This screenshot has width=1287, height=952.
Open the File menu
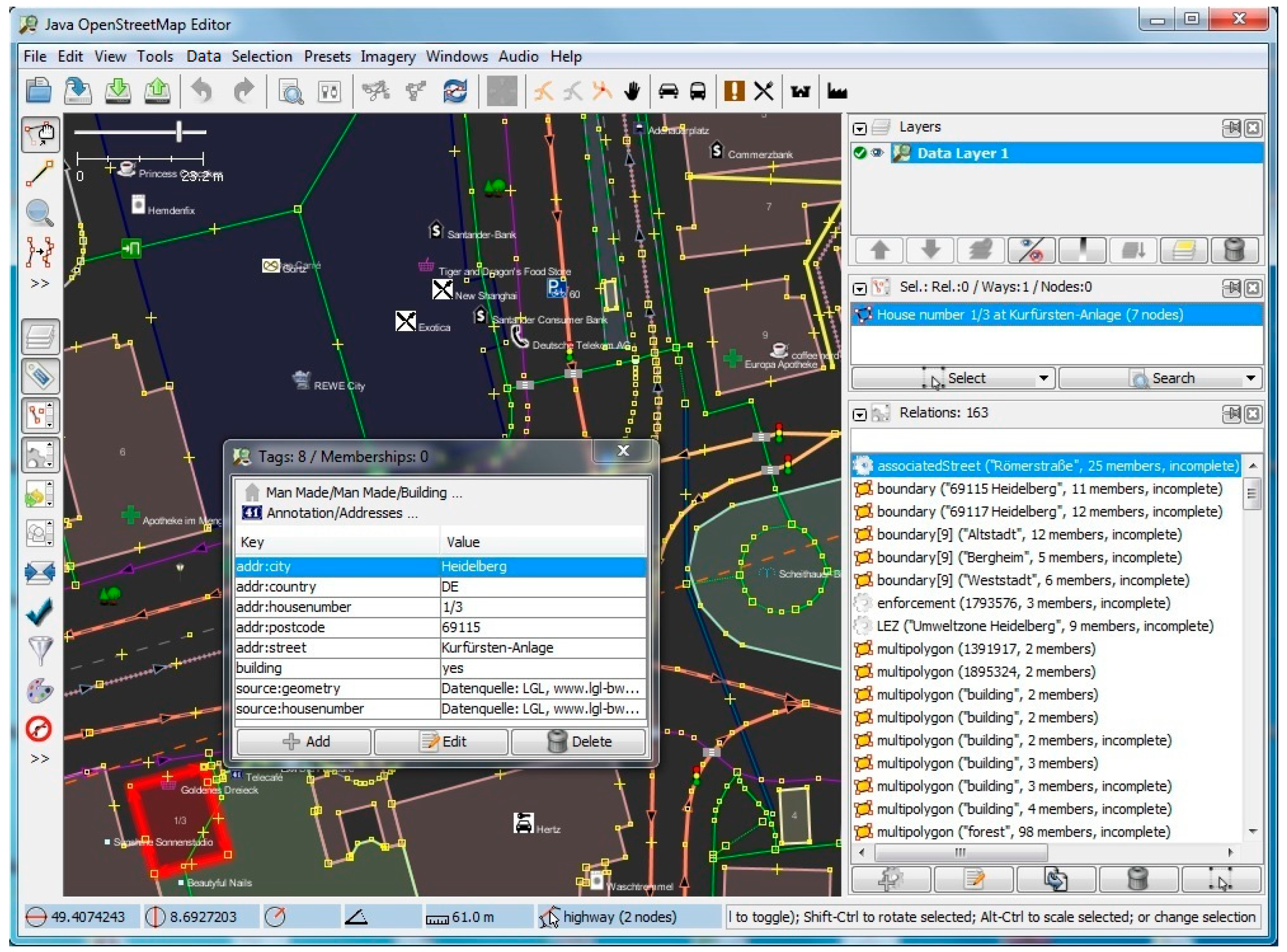(x=35, y=57)
